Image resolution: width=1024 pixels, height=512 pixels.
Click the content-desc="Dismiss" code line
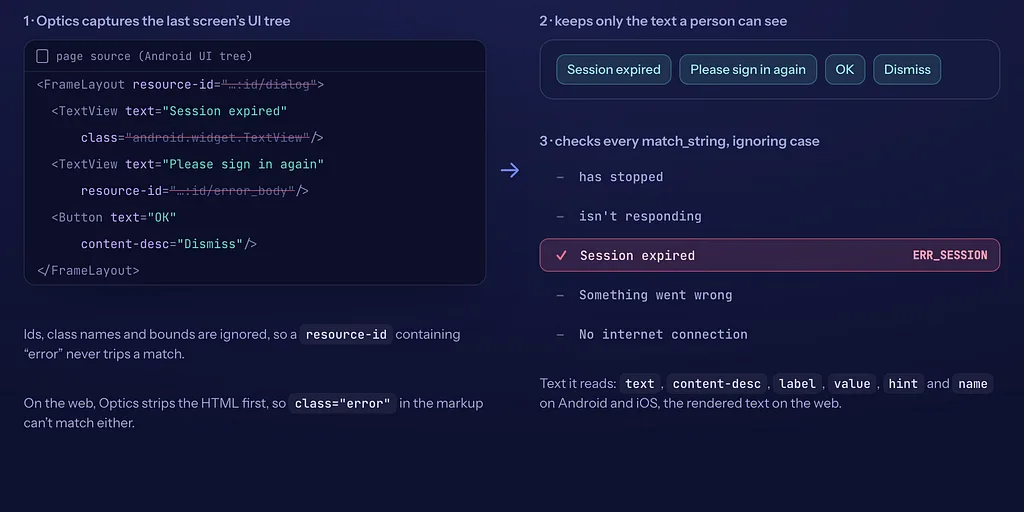[168, 244]
